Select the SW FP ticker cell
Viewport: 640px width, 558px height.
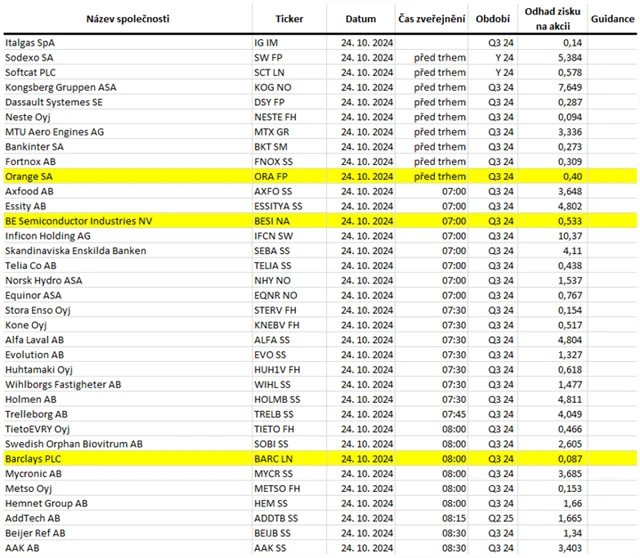click(272, 59)
